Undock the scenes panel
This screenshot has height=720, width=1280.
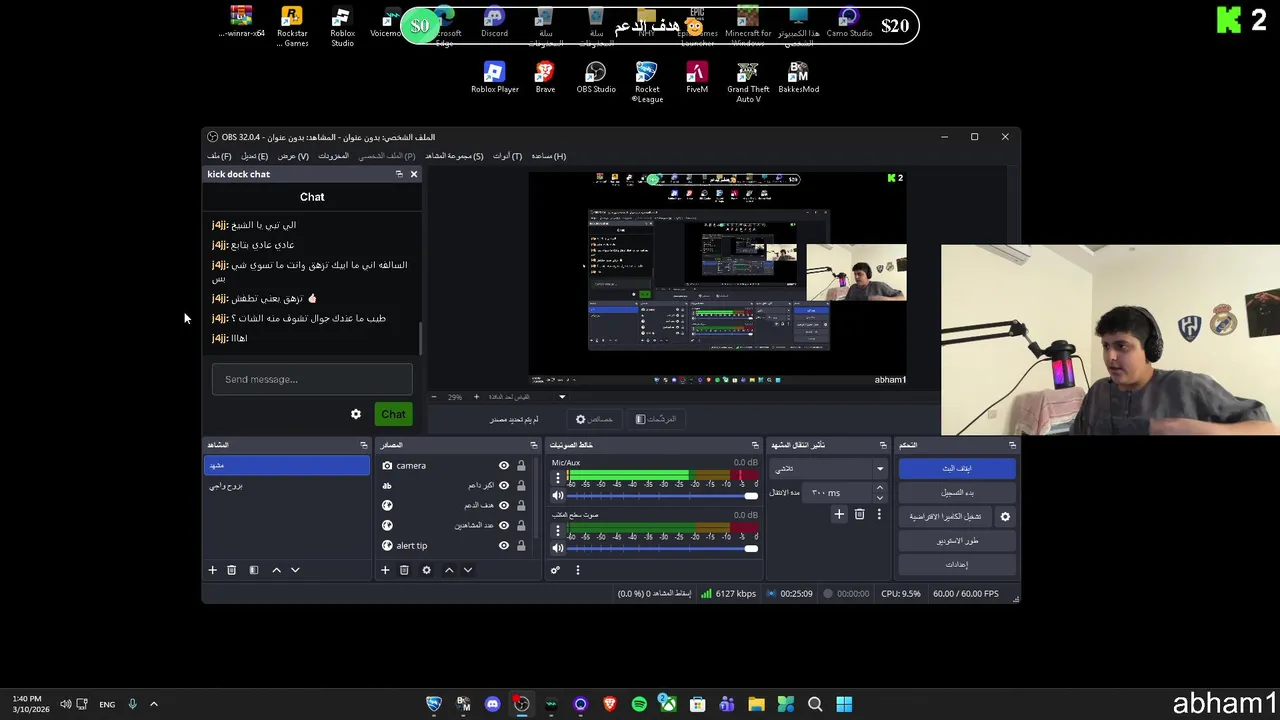tap(363, 445)
